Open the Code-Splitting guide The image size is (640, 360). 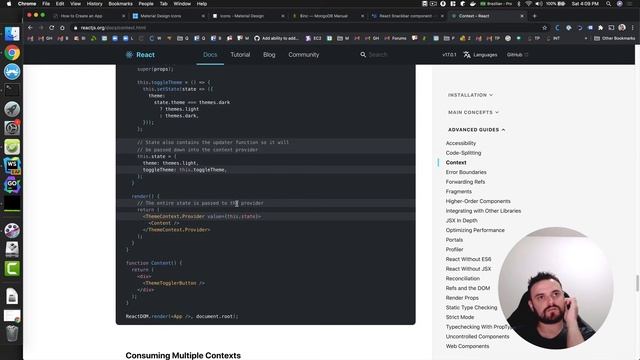click(463, 153)
